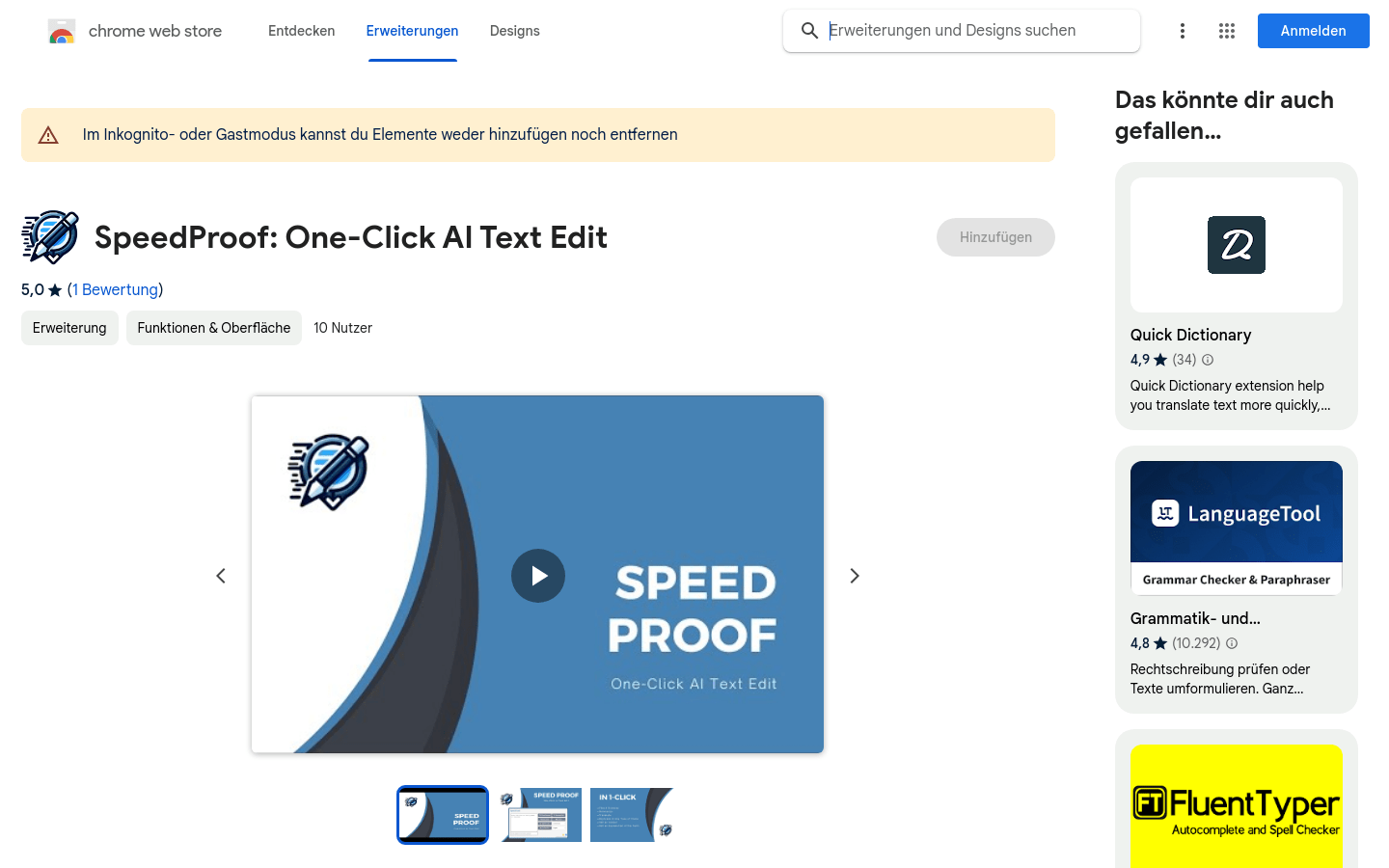Viewport: 1389px width, 868px height.
Task: Switch to the Erweiterungen tab
Action: coord(413,31)
